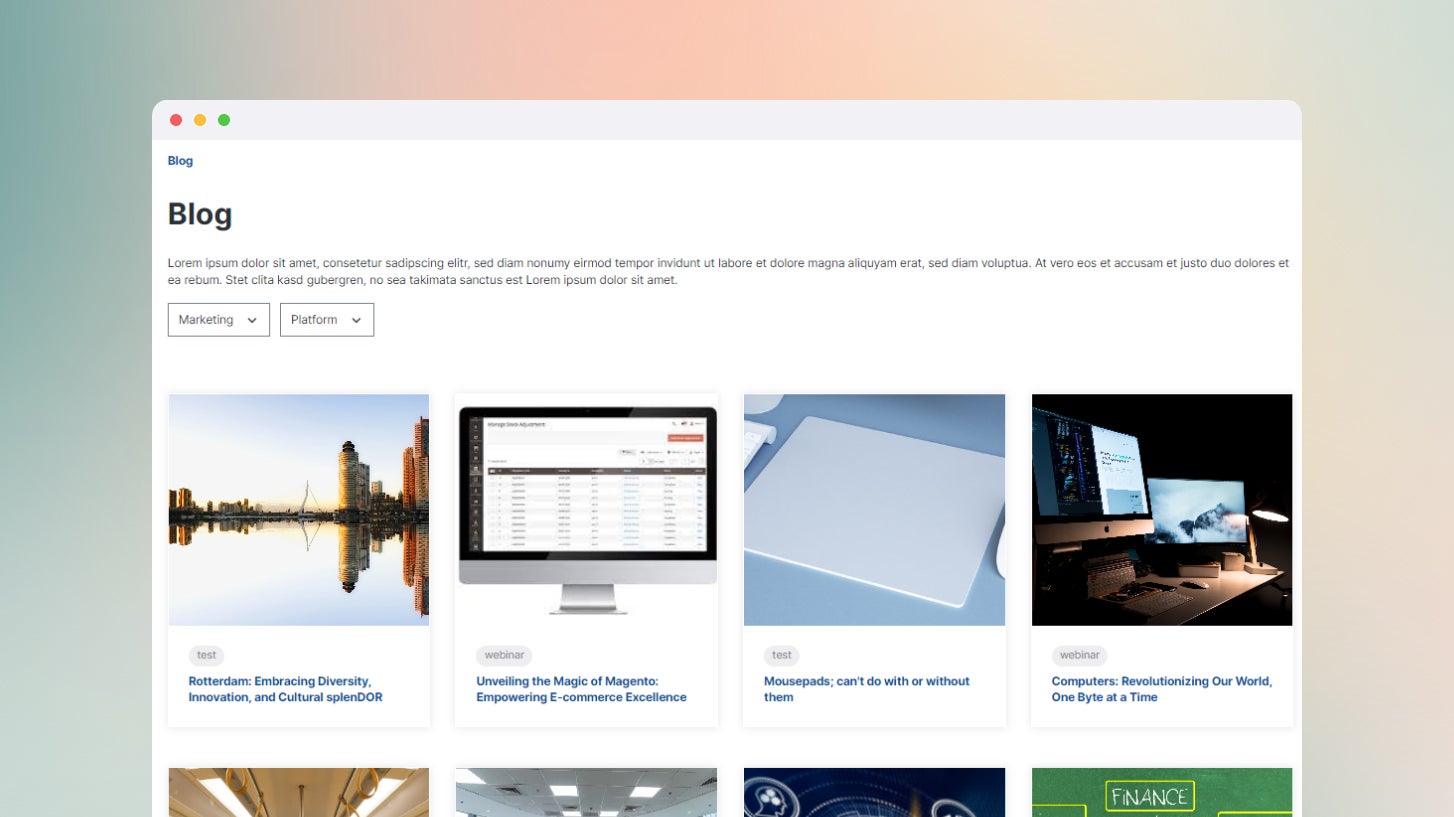Click the Blog breadcrumb link
The width and height of the screenshot is (1454, 817).
point(180,161)
